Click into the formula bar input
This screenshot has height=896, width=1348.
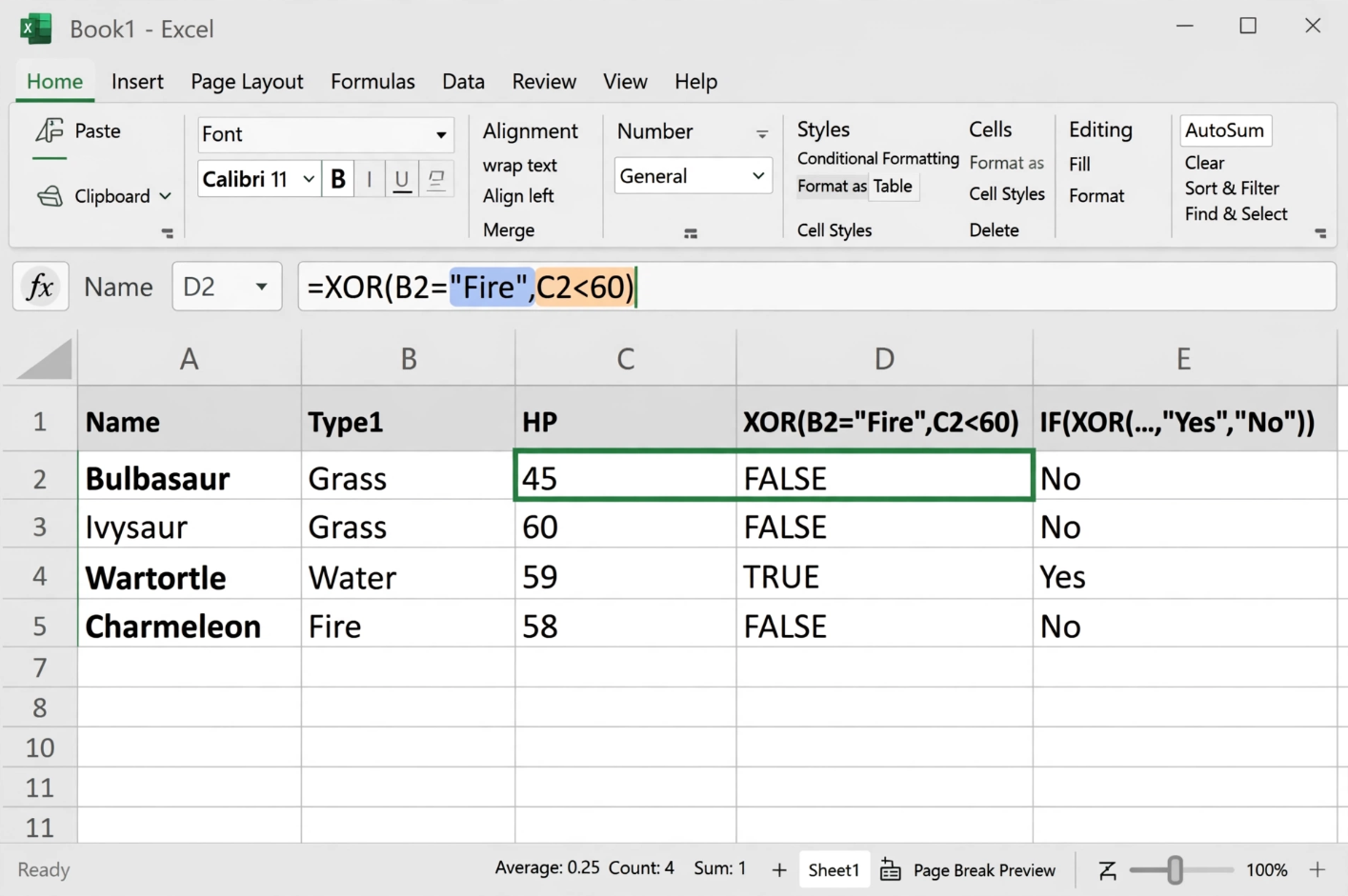pos(816,287)
